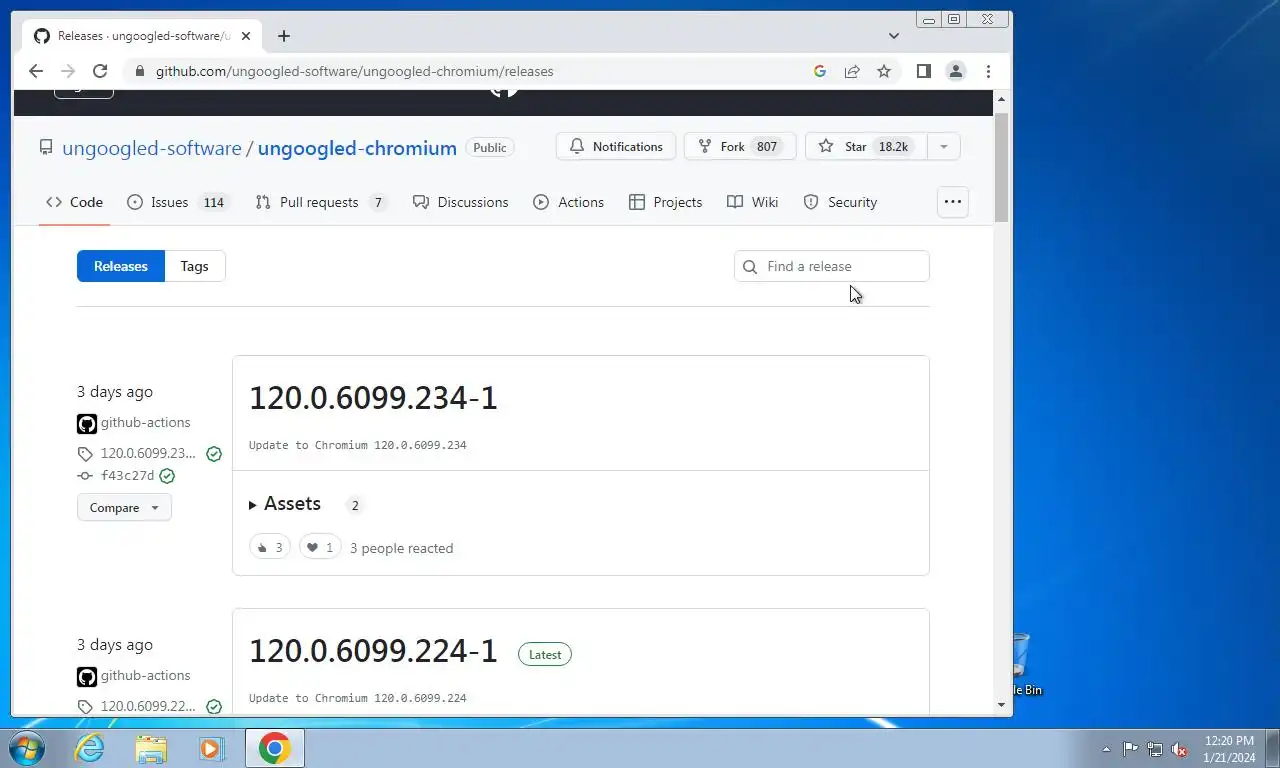Click the Notifications bell button
Viewport: 1280px width, 768px height.
(616, 146)
